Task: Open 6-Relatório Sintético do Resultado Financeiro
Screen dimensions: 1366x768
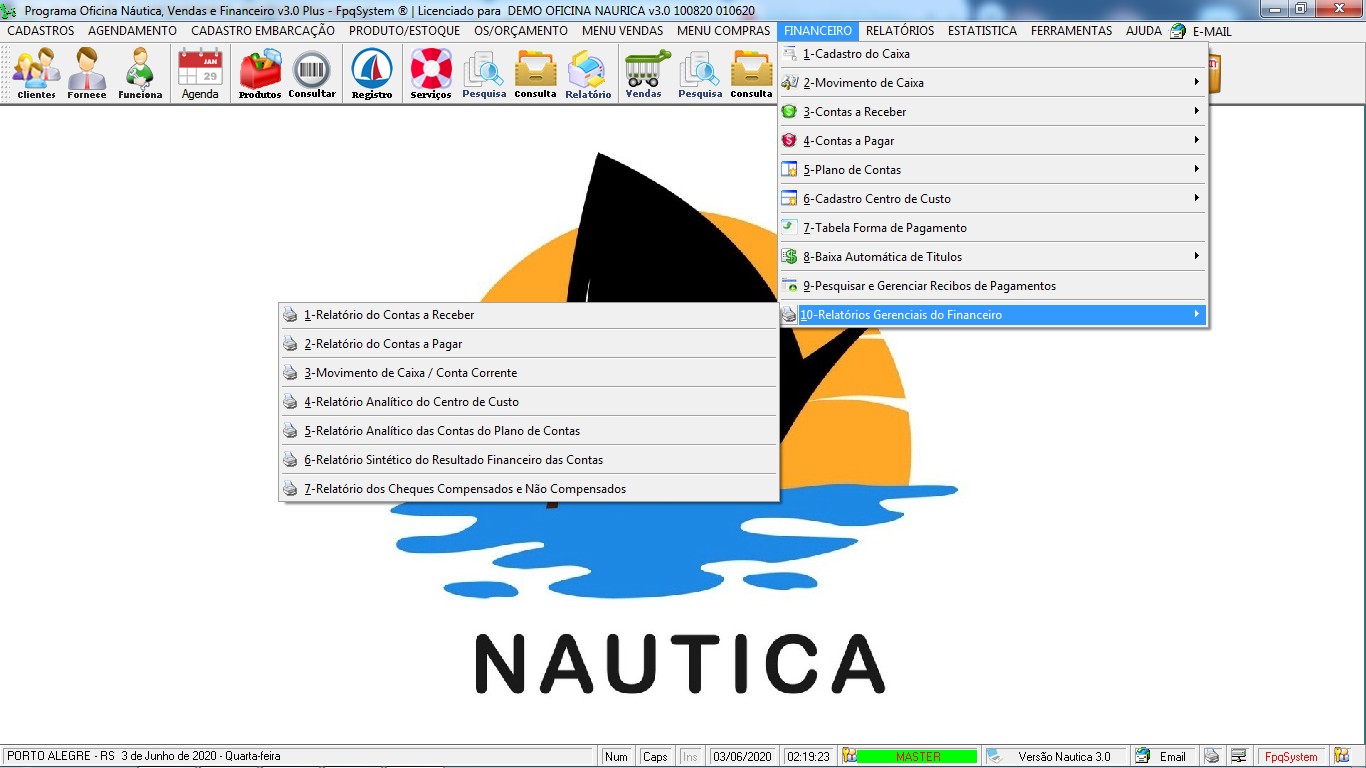Action: click(528, 460)
